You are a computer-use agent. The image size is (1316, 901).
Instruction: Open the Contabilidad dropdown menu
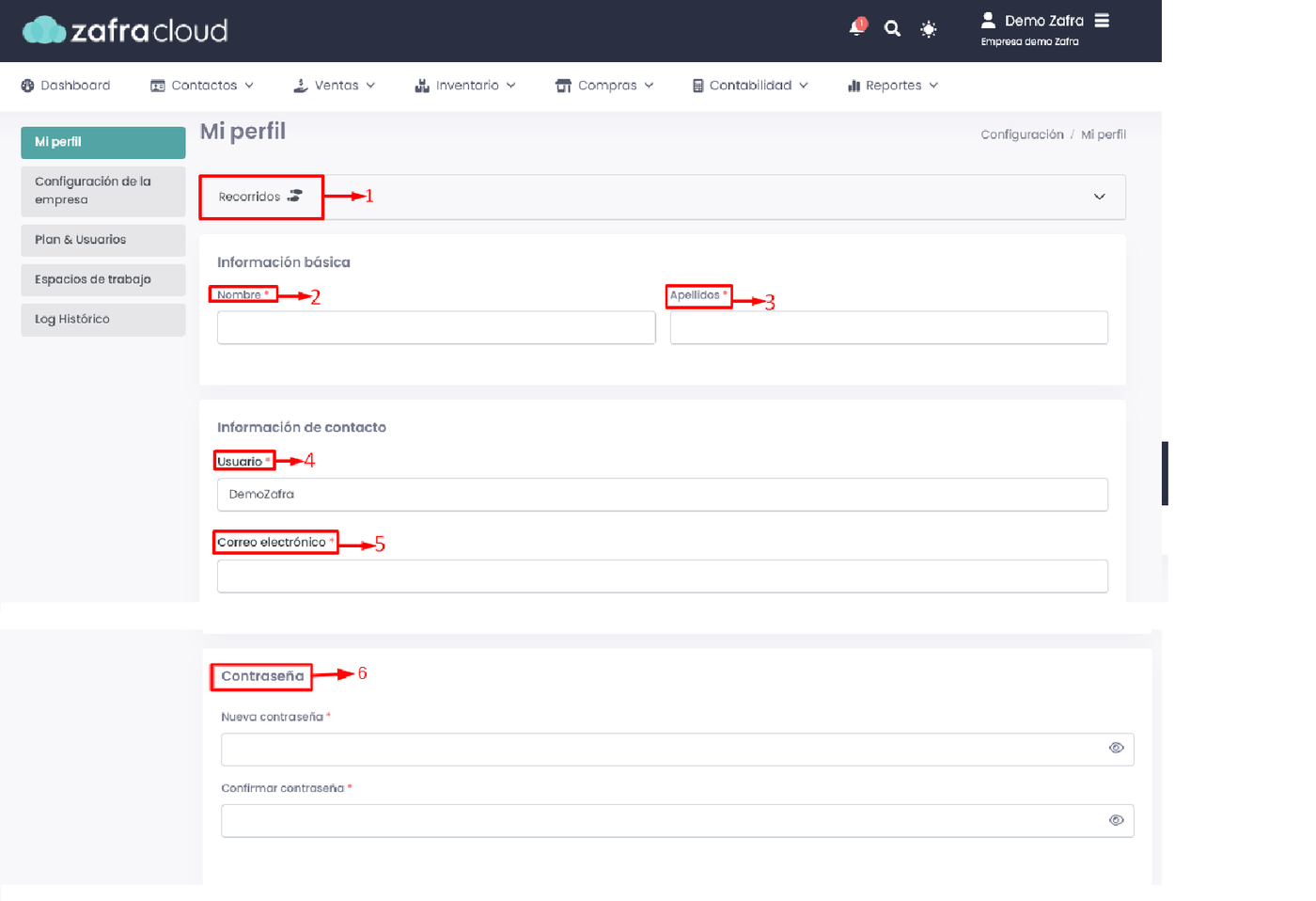point(750,86)
